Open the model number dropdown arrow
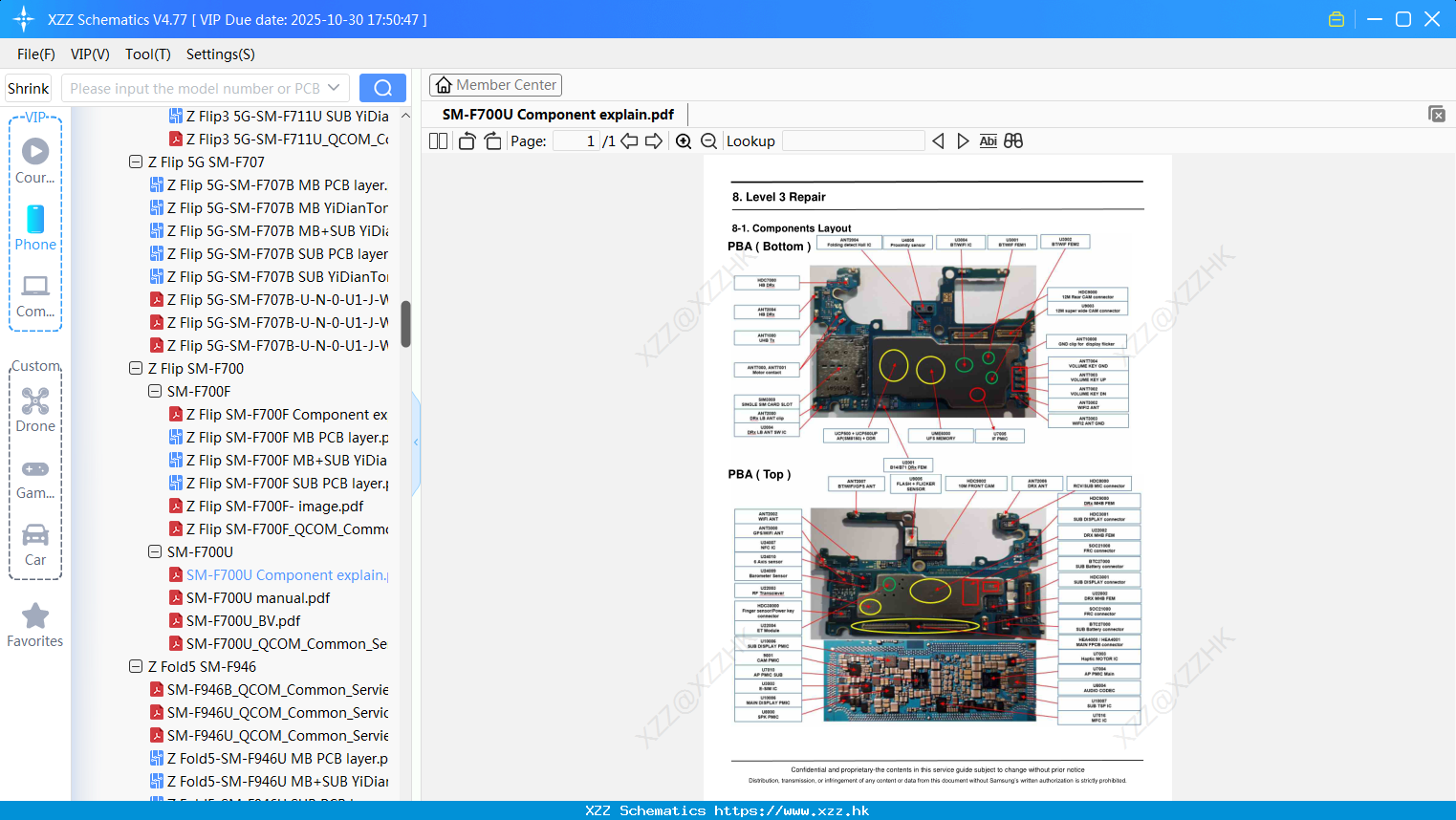 [x=334, y=88]
